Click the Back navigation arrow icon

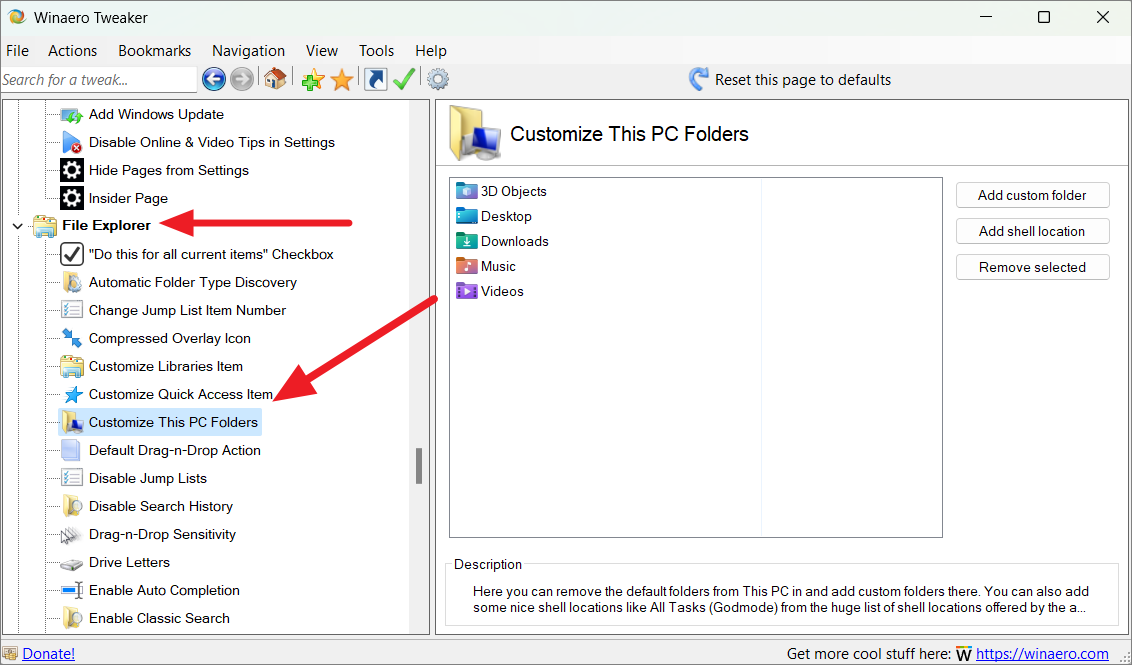(214, 79)
